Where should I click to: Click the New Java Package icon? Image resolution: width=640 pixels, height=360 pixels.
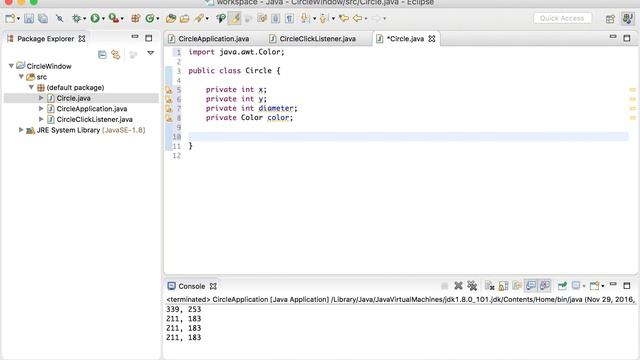click(x=136, y=18)
